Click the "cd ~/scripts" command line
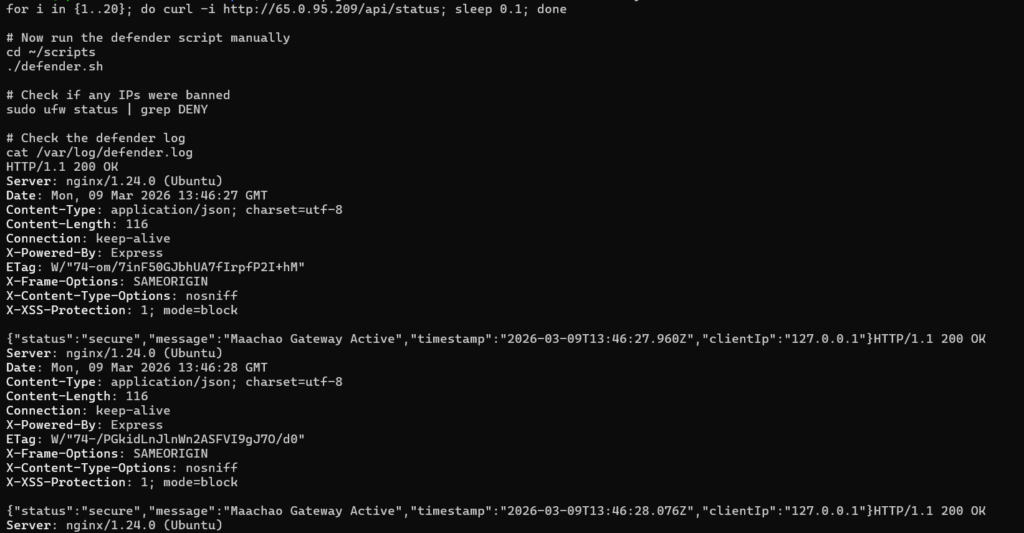1024x533 pixels. click(51, 52)
